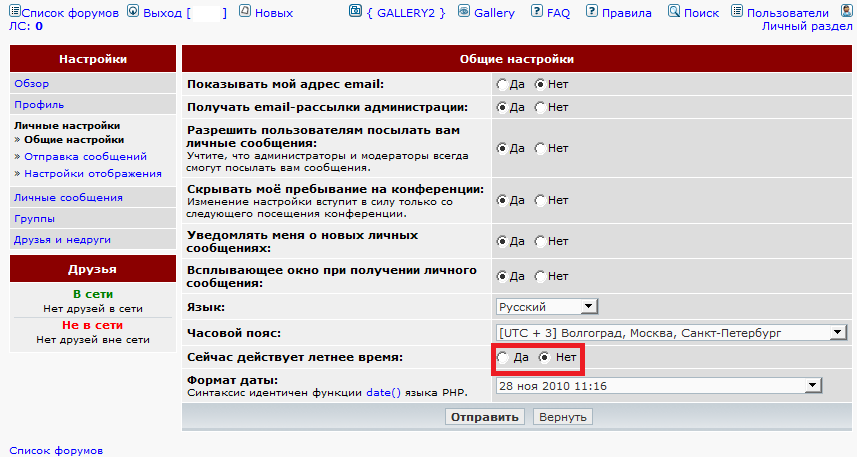Click the Gallery icon in header
The image size is (862, 460).
[464, 12]
